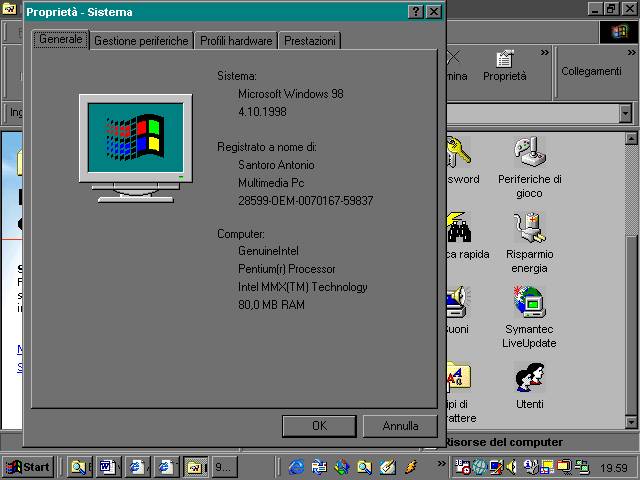
Task: Switch to magnifier search taskbar button
Action: pos(80,467)
